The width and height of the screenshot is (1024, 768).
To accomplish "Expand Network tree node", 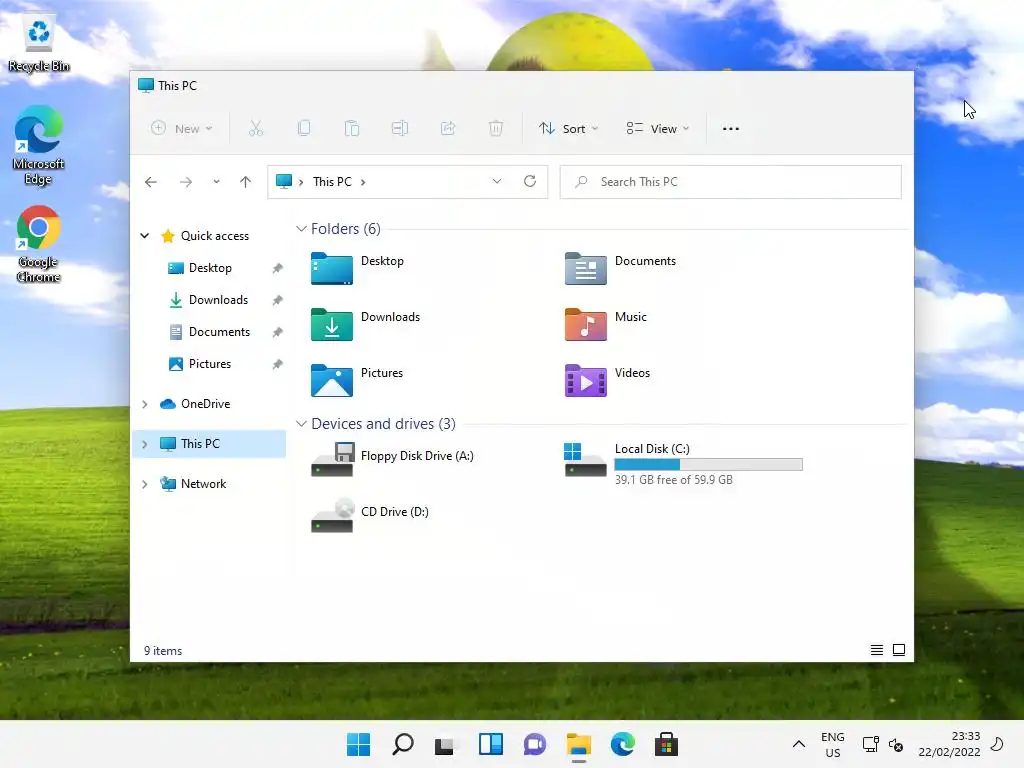I will (x=144, y=484).
